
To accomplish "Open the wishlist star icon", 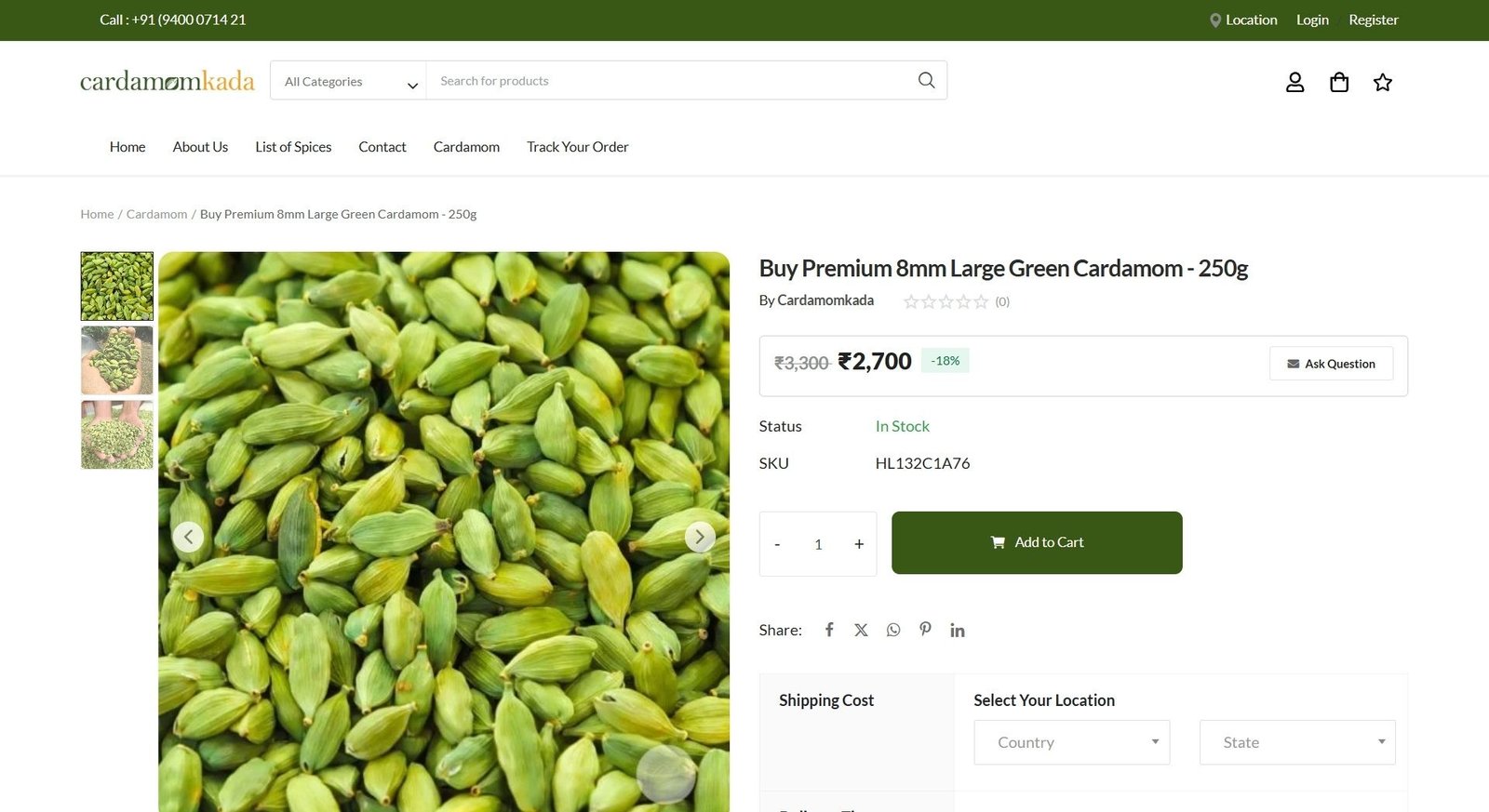I will 1383,83.
